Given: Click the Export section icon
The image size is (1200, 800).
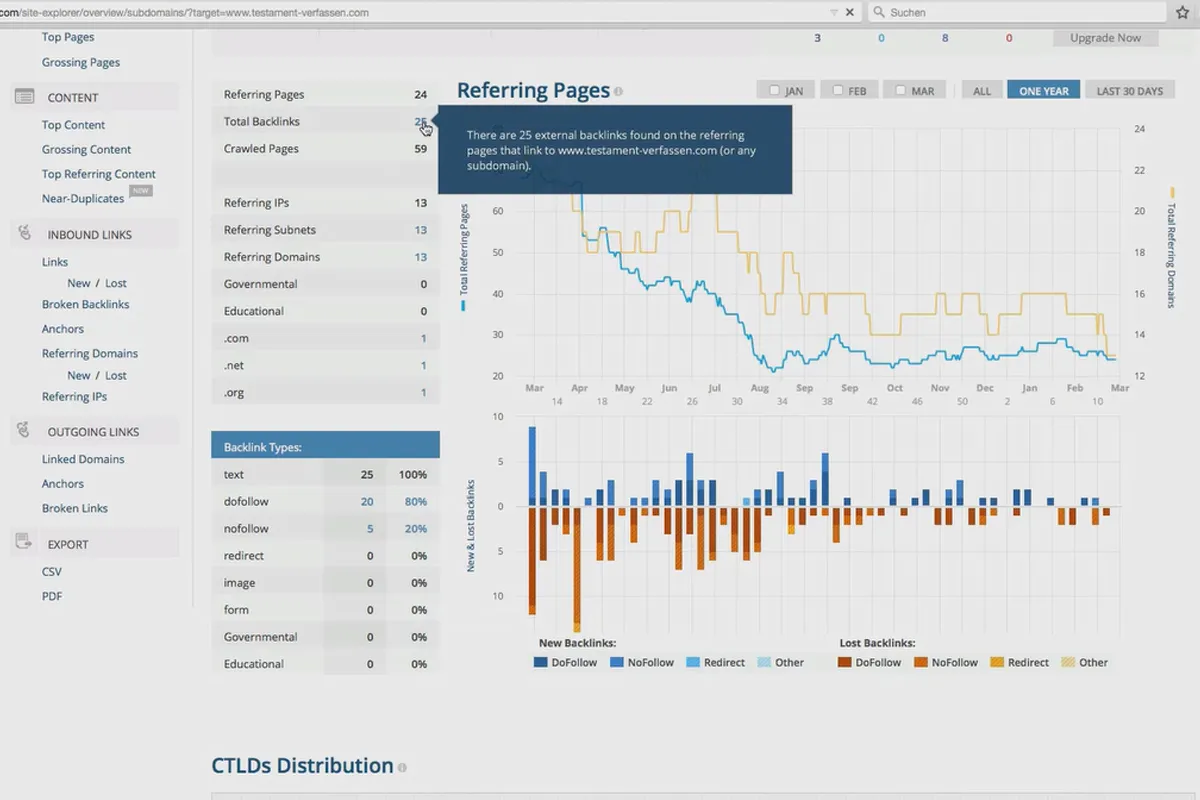Looking at the screenshot, I should [x=25, y=543].
